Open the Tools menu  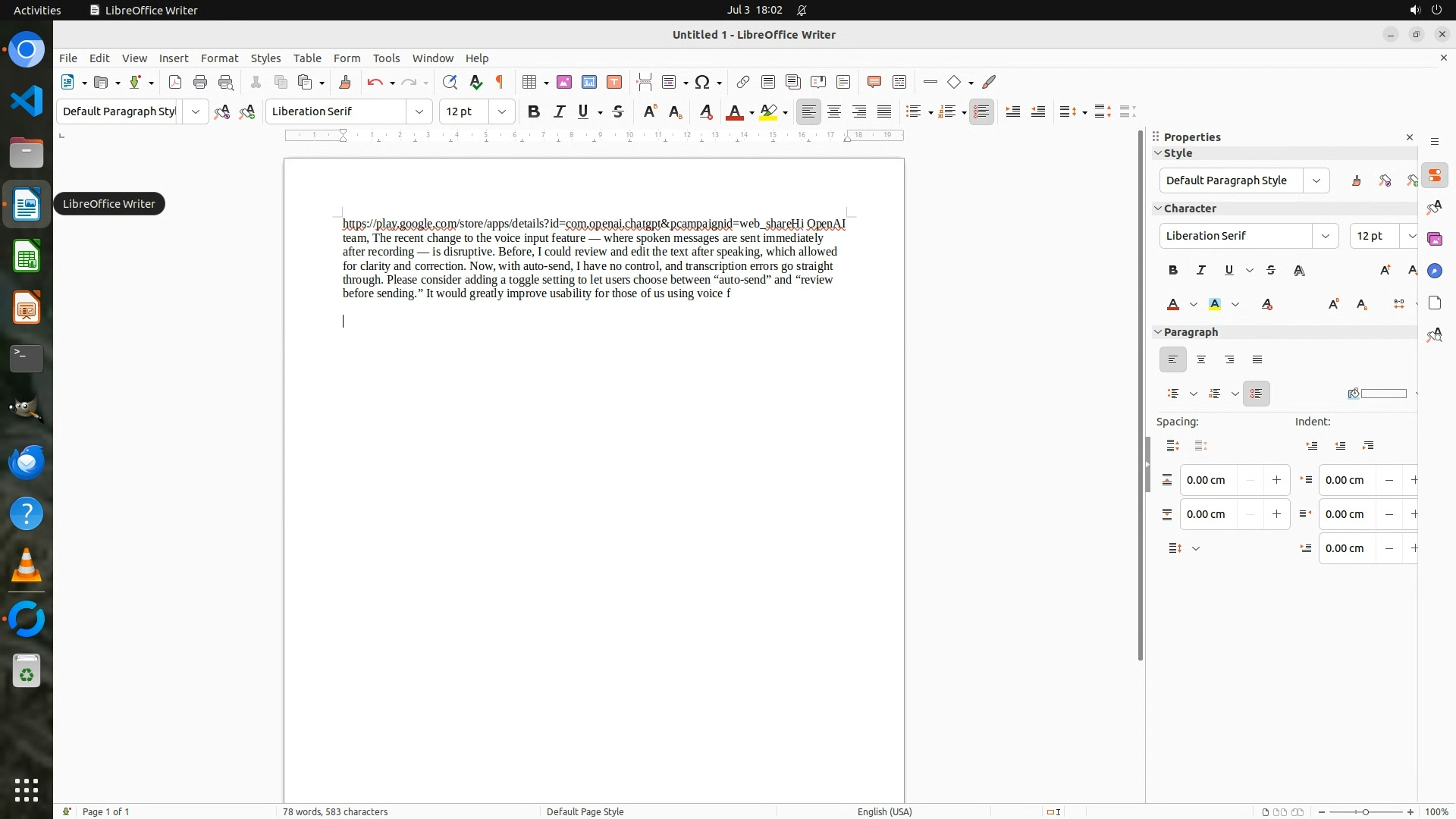coord(386,58)
